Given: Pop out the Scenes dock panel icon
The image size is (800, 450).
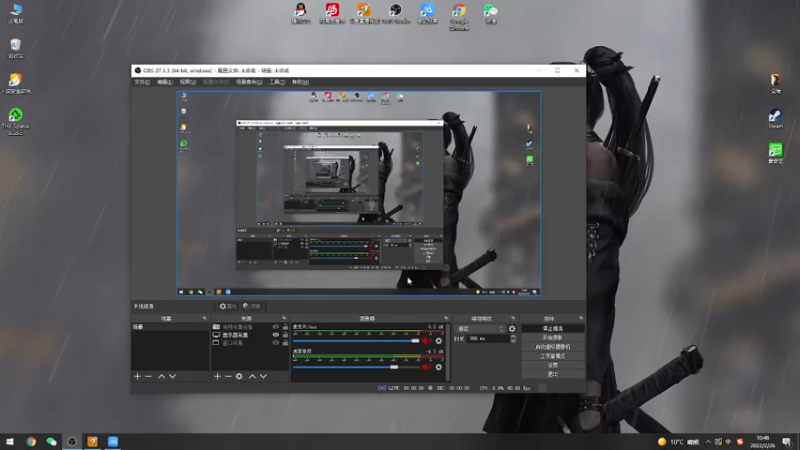Looking at the screenshot, I should point(205,318).
